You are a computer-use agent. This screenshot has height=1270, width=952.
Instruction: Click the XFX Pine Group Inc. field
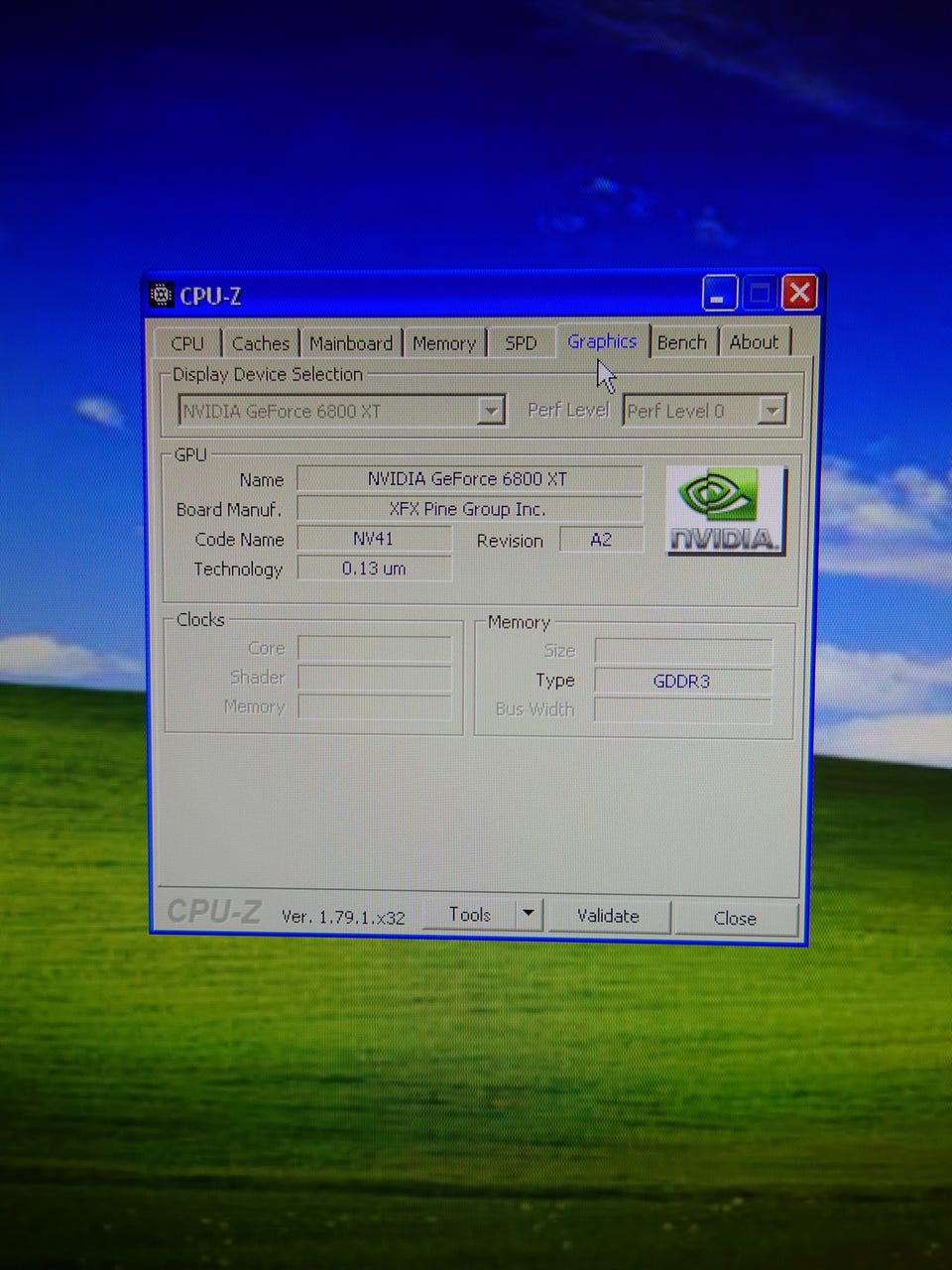tap(469, 509)
